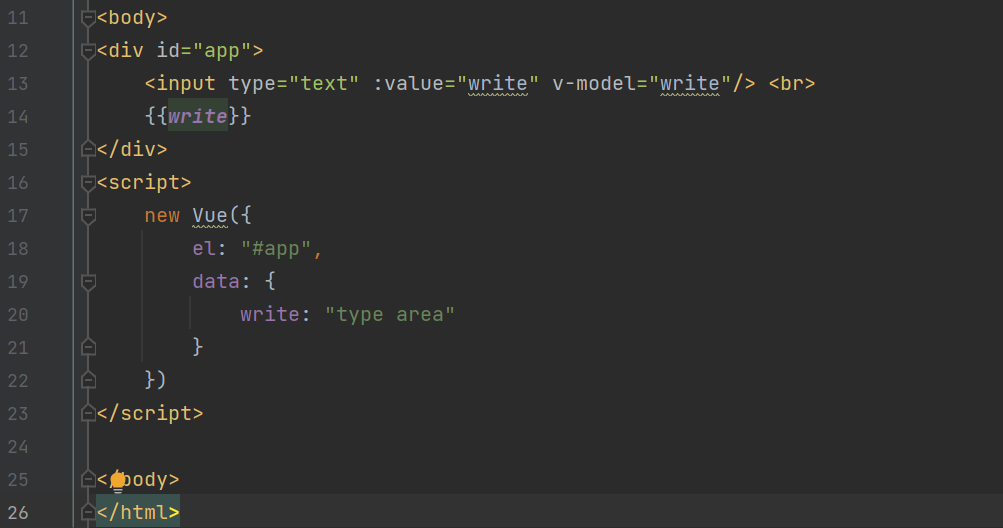Collapse the div id="app" fold marker
This screenshot has height=528, width=1003.
pyautogui.click(x=89, y=51)
